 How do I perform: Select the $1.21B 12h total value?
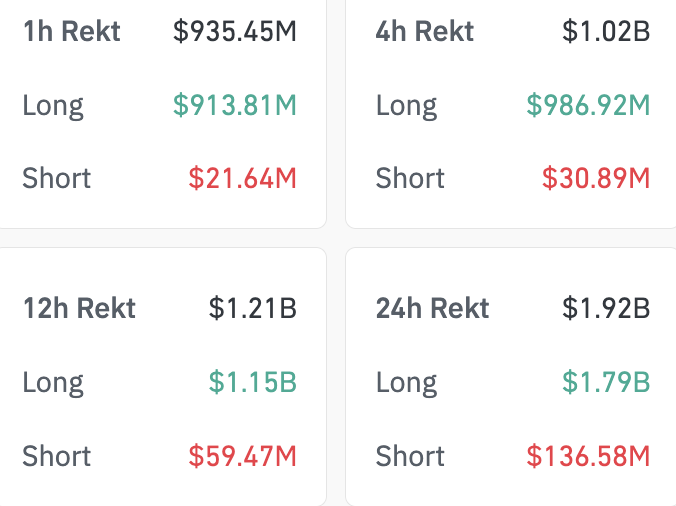[253, 308]
